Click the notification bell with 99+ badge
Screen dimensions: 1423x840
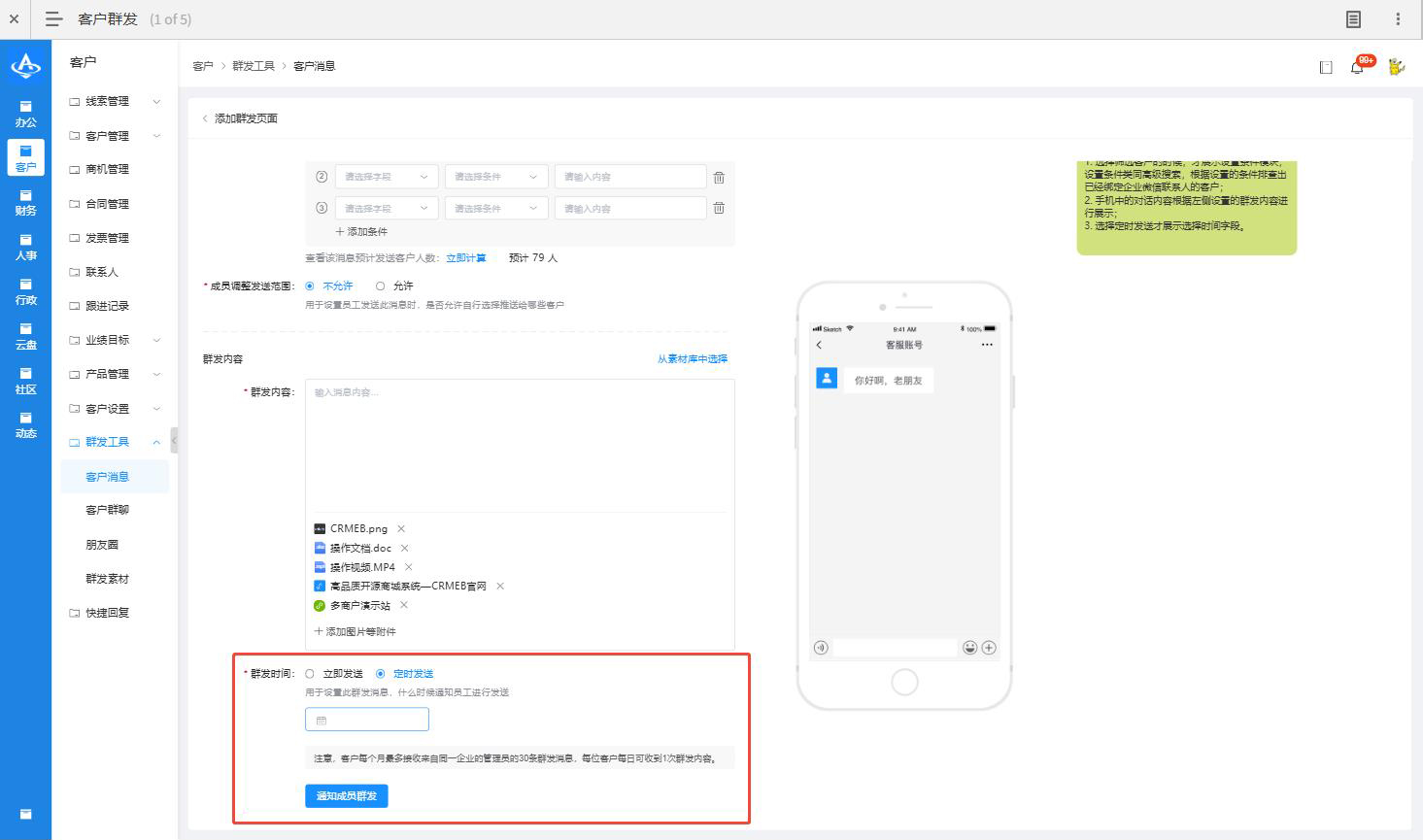(1357, 67)
